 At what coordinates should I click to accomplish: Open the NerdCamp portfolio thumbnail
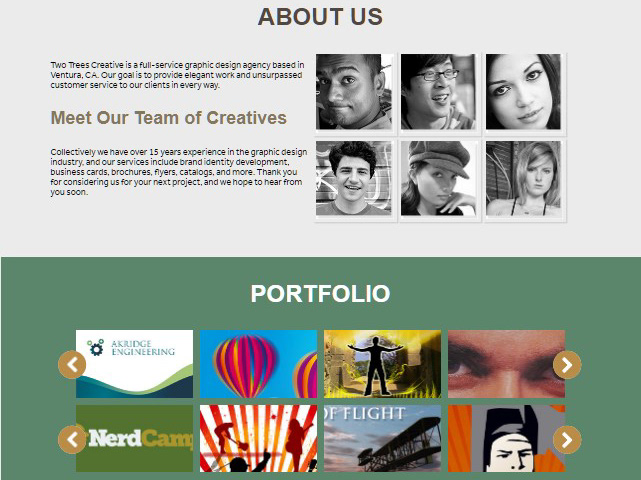[x=134, y=438]
